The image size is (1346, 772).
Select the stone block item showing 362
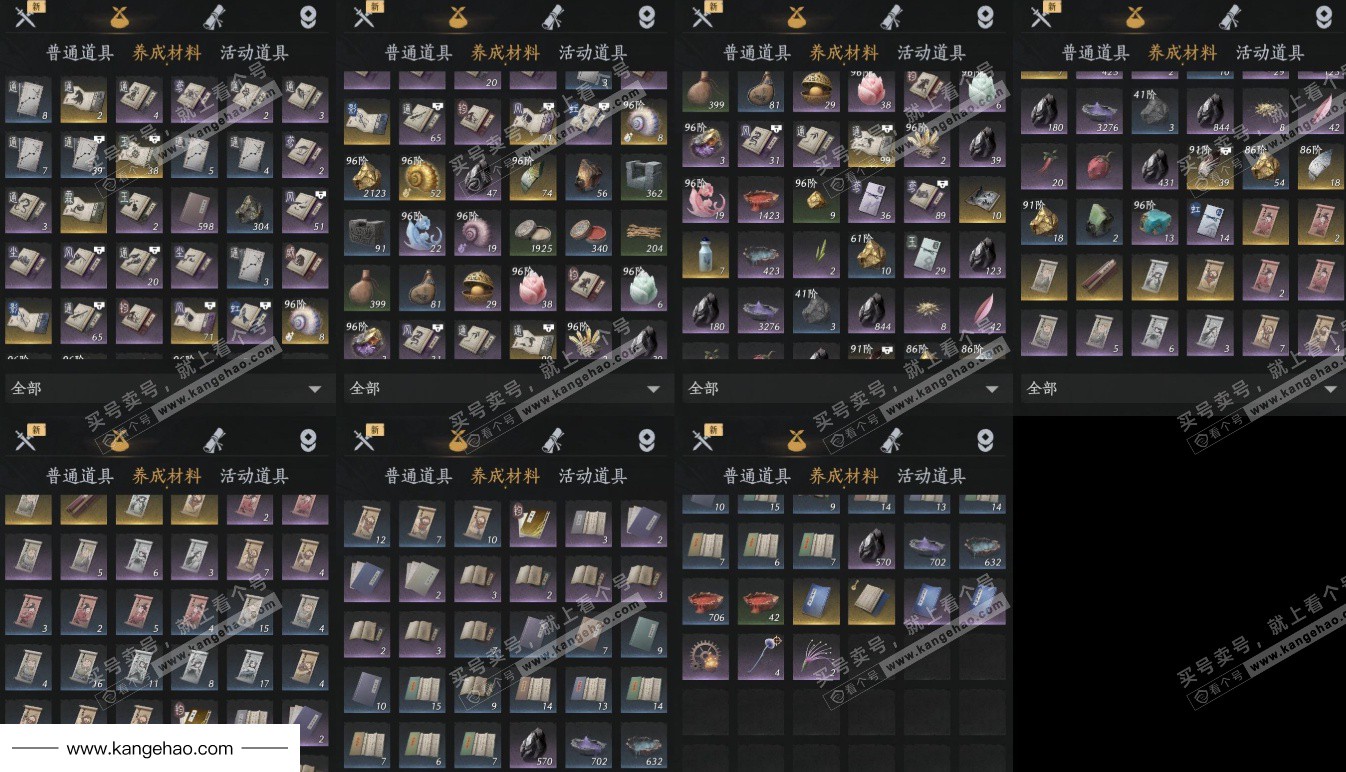[x=643, y=177]
